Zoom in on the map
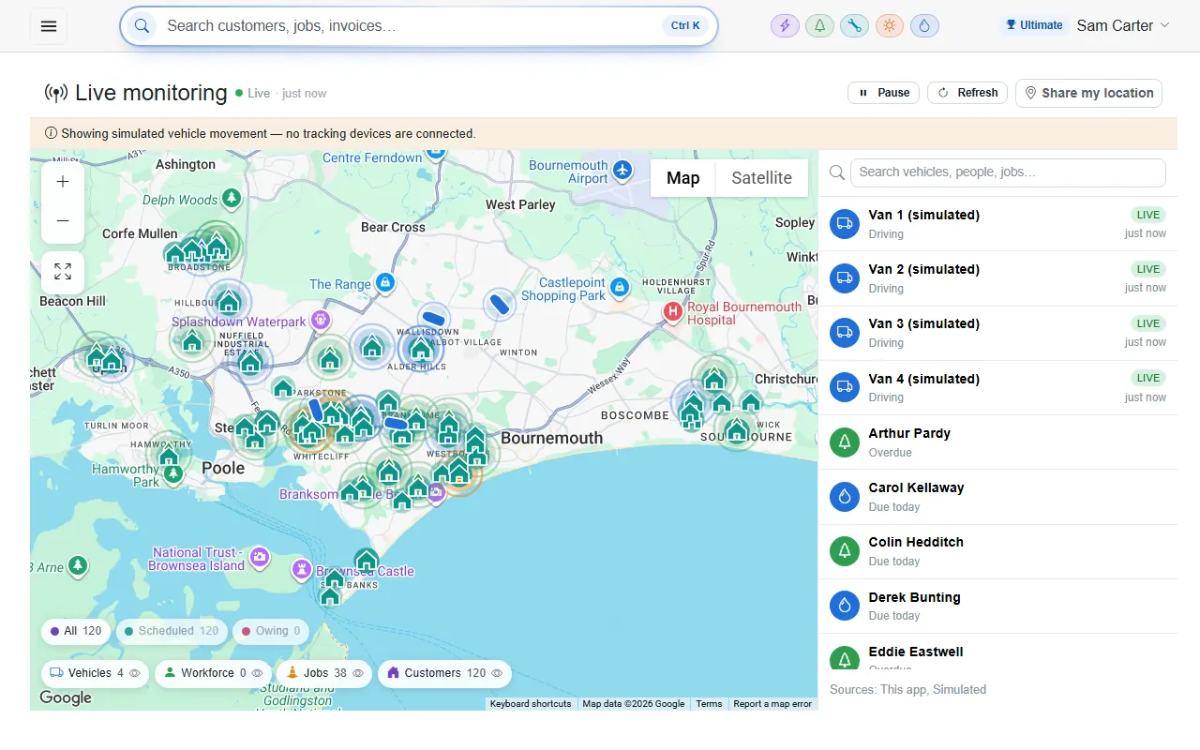This screenshot has width=1200, height=750. (63, 182)
